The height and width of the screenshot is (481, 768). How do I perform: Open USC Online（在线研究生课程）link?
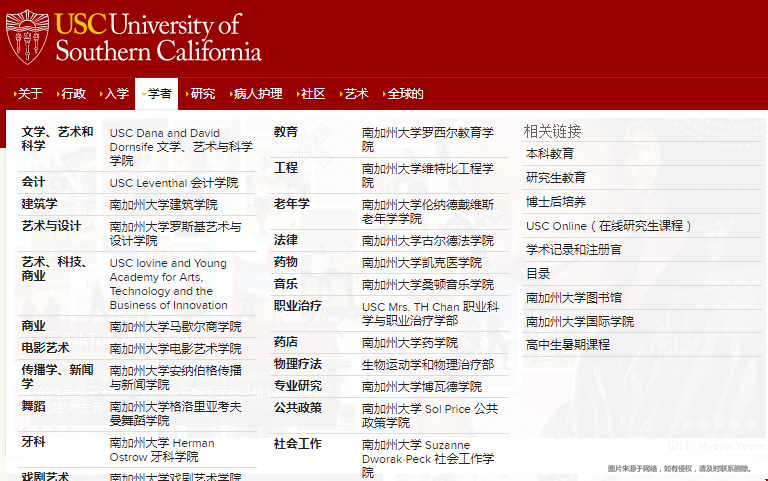[x=609, y=226]
